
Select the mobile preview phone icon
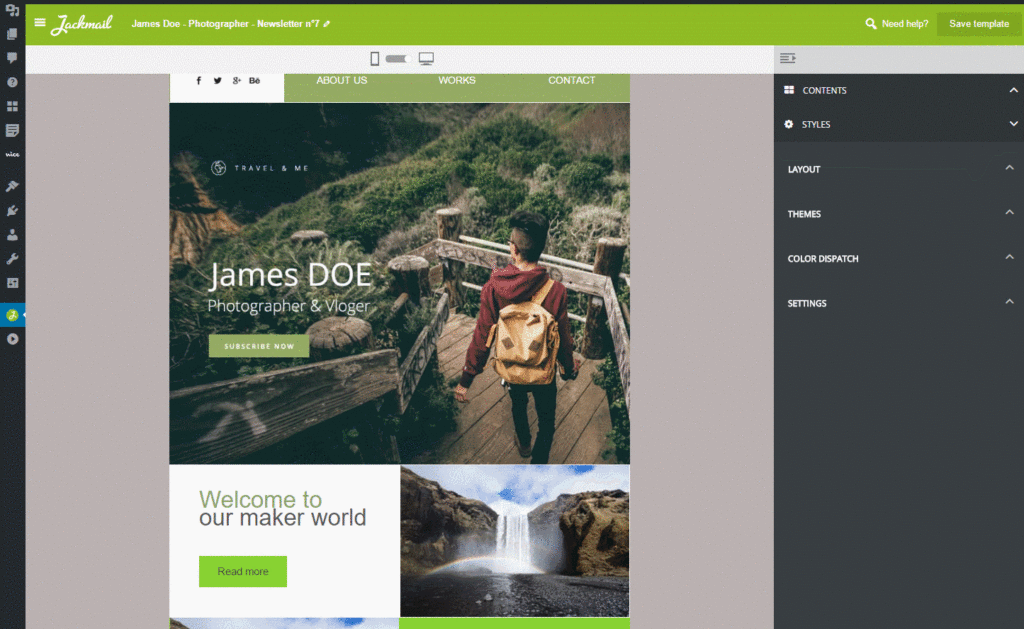click(374, 59)
